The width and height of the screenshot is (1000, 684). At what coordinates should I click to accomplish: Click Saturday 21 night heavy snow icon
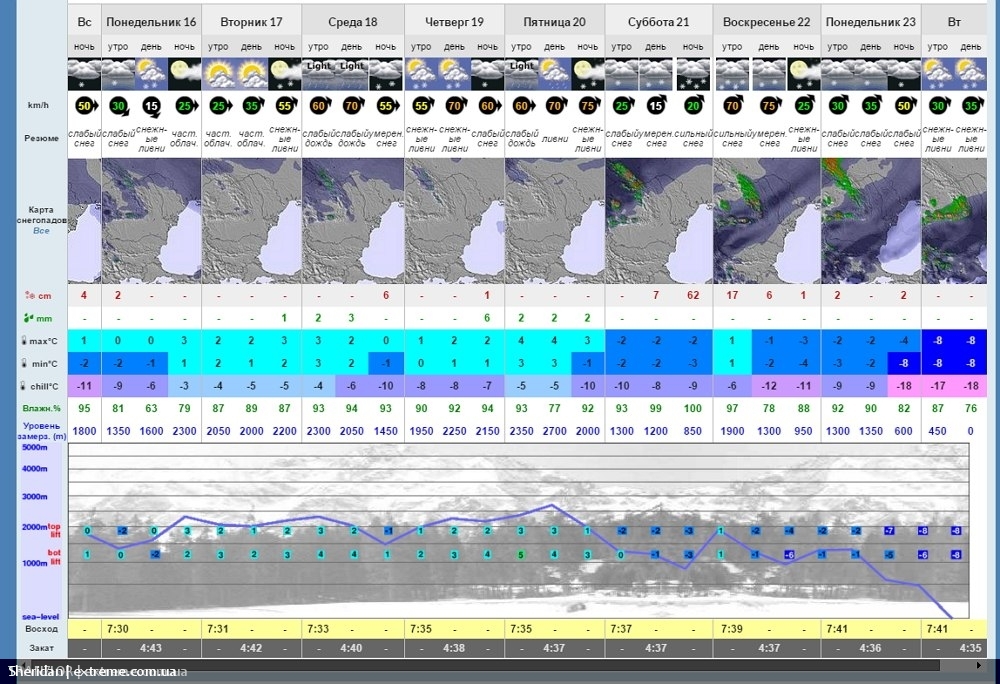(x=691, y=72)
